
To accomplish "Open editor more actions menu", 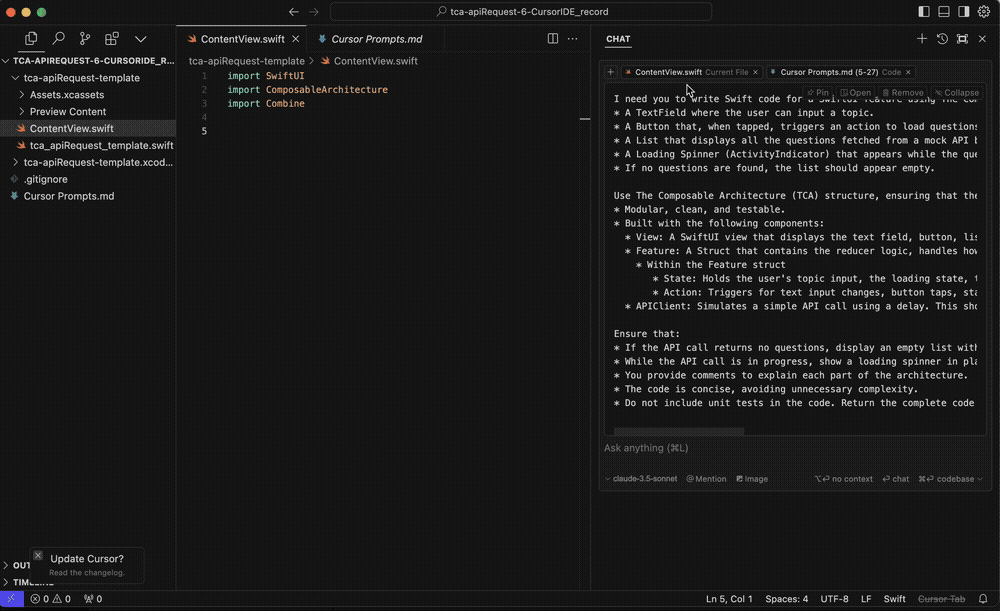I will click(573, 39).
